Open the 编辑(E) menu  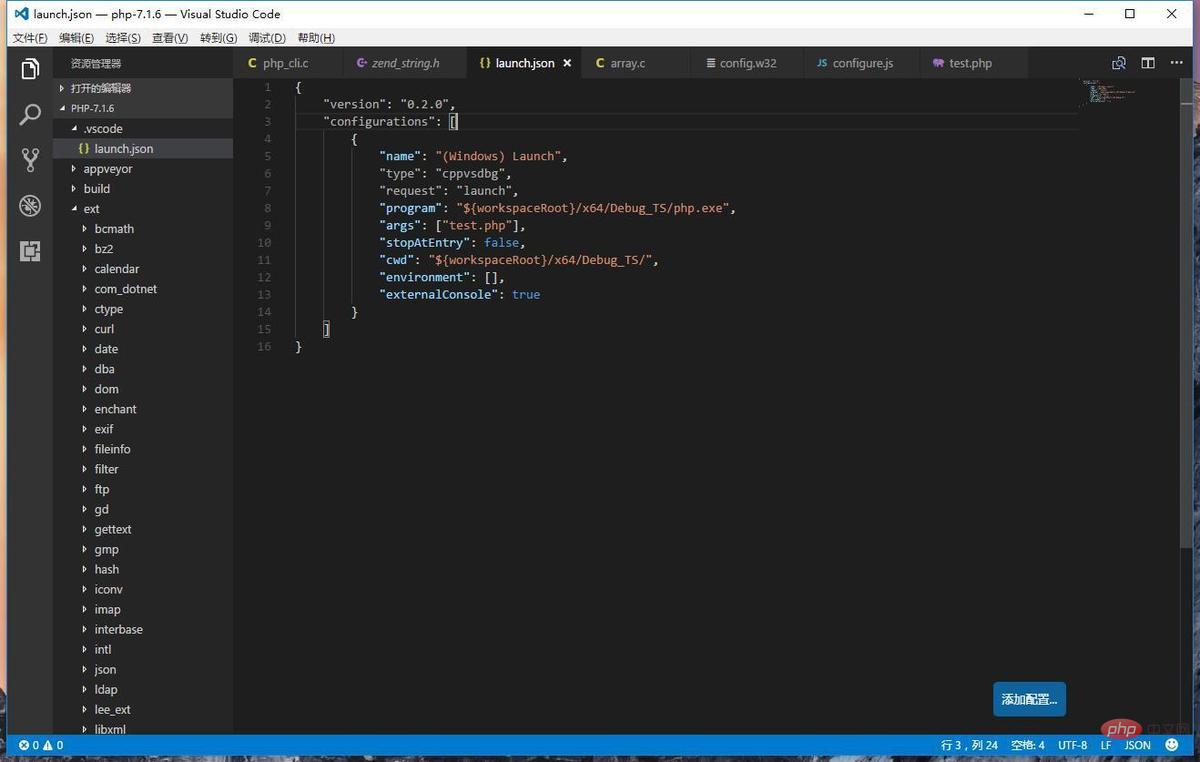76,38
